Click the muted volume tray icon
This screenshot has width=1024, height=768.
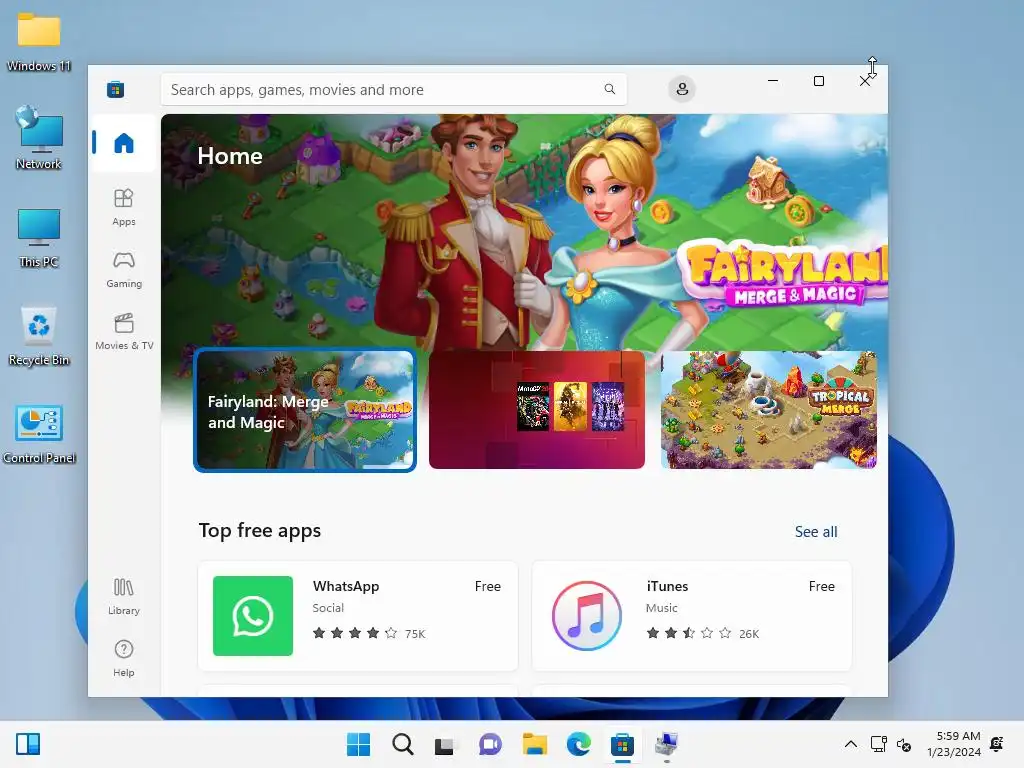(x=904, y=744)
